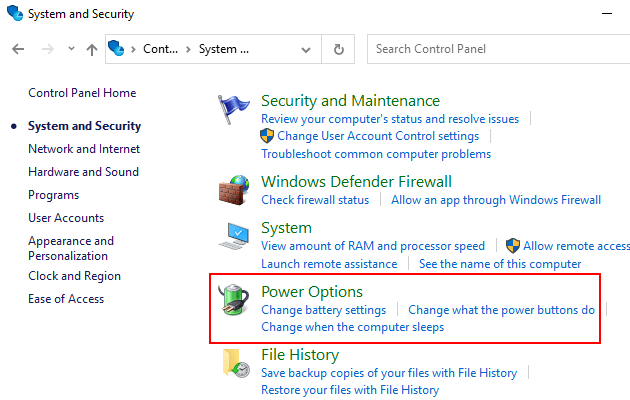Open Ease of Access category
This screenshot has height=400, width=630.
pos(66,299)
